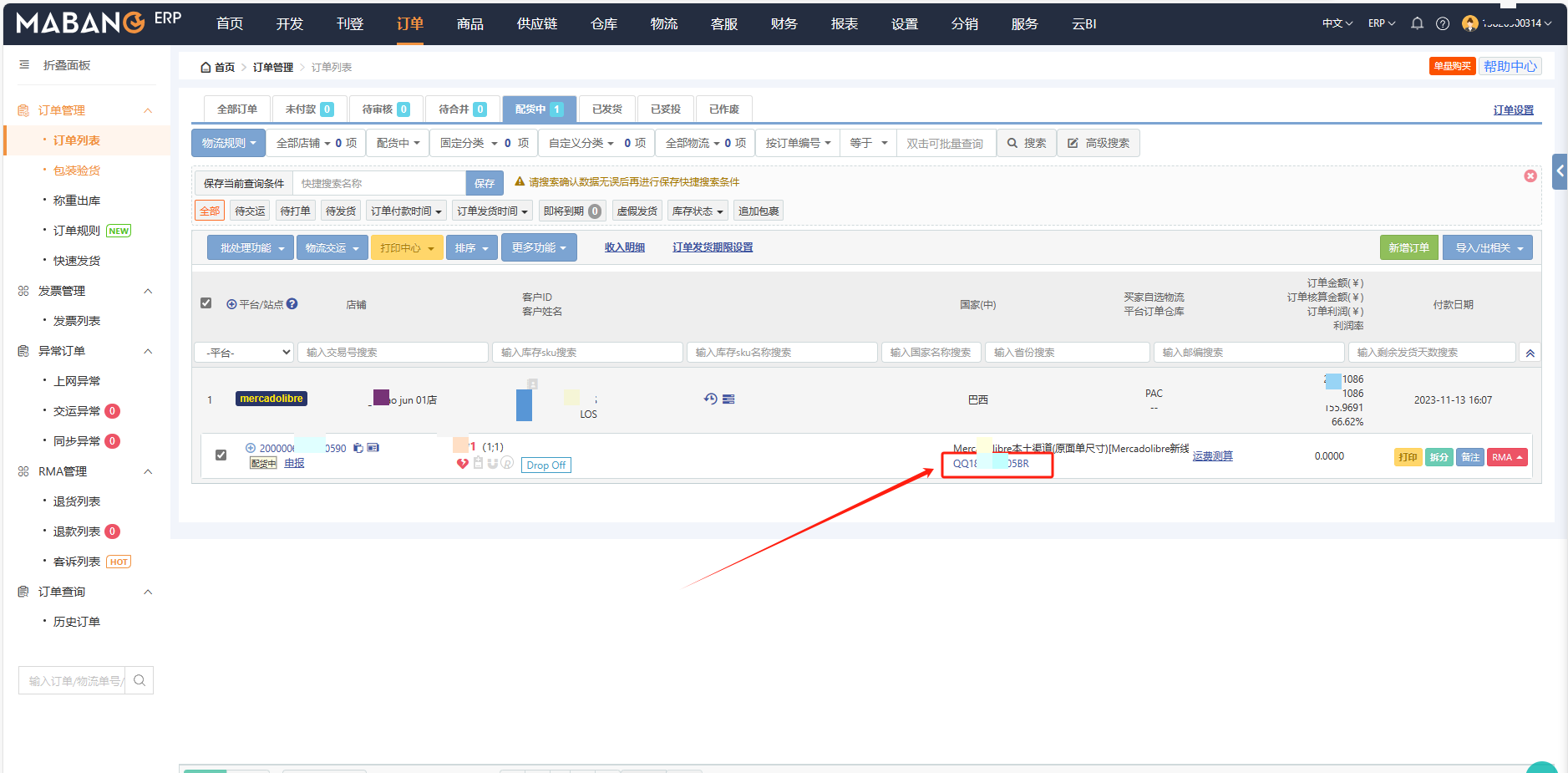Click the customer profile icon above customer ID
Screen dimensions: 1568x773
click(x=532, y=384)
